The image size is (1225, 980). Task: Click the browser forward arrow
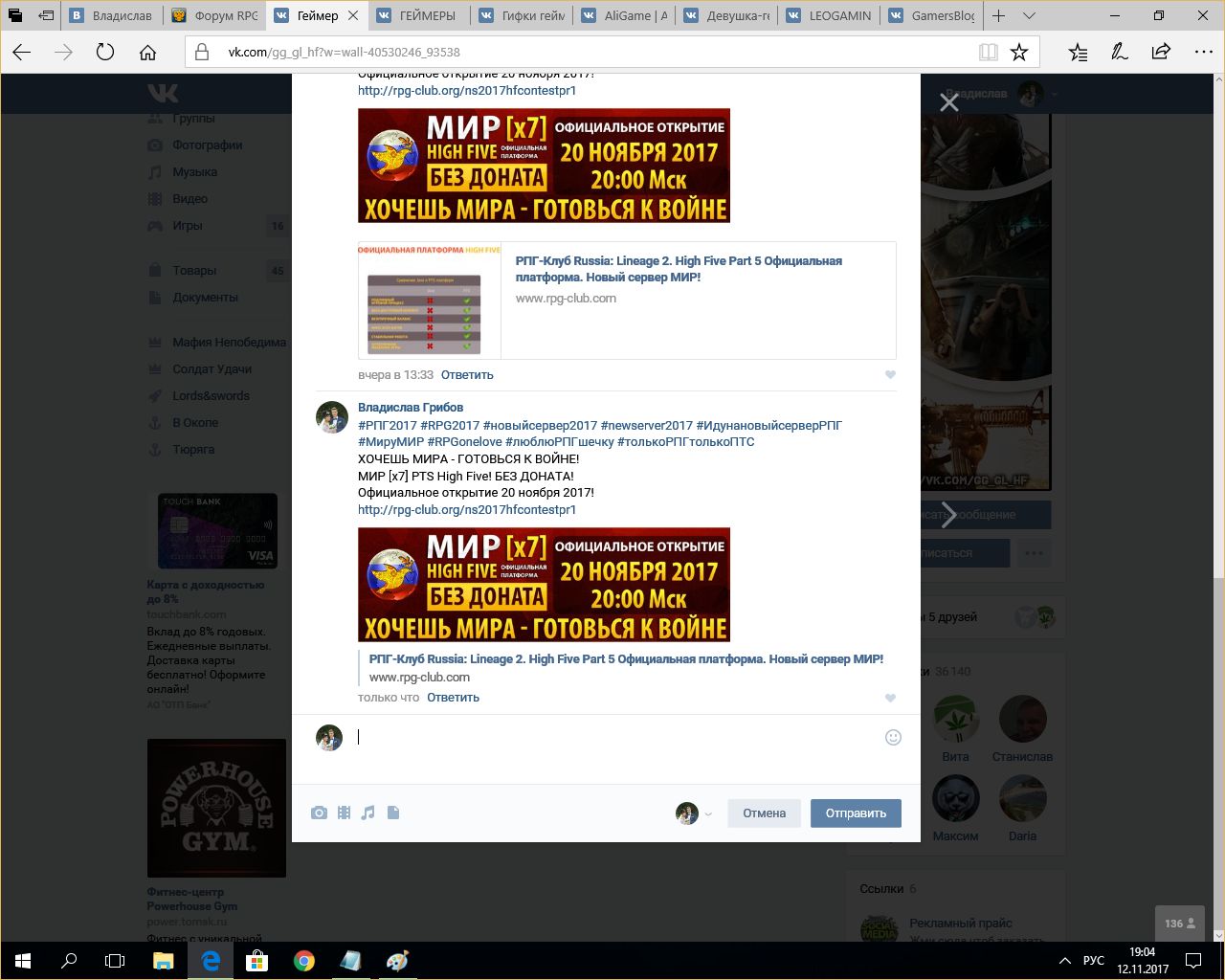(x=63, y=53)
